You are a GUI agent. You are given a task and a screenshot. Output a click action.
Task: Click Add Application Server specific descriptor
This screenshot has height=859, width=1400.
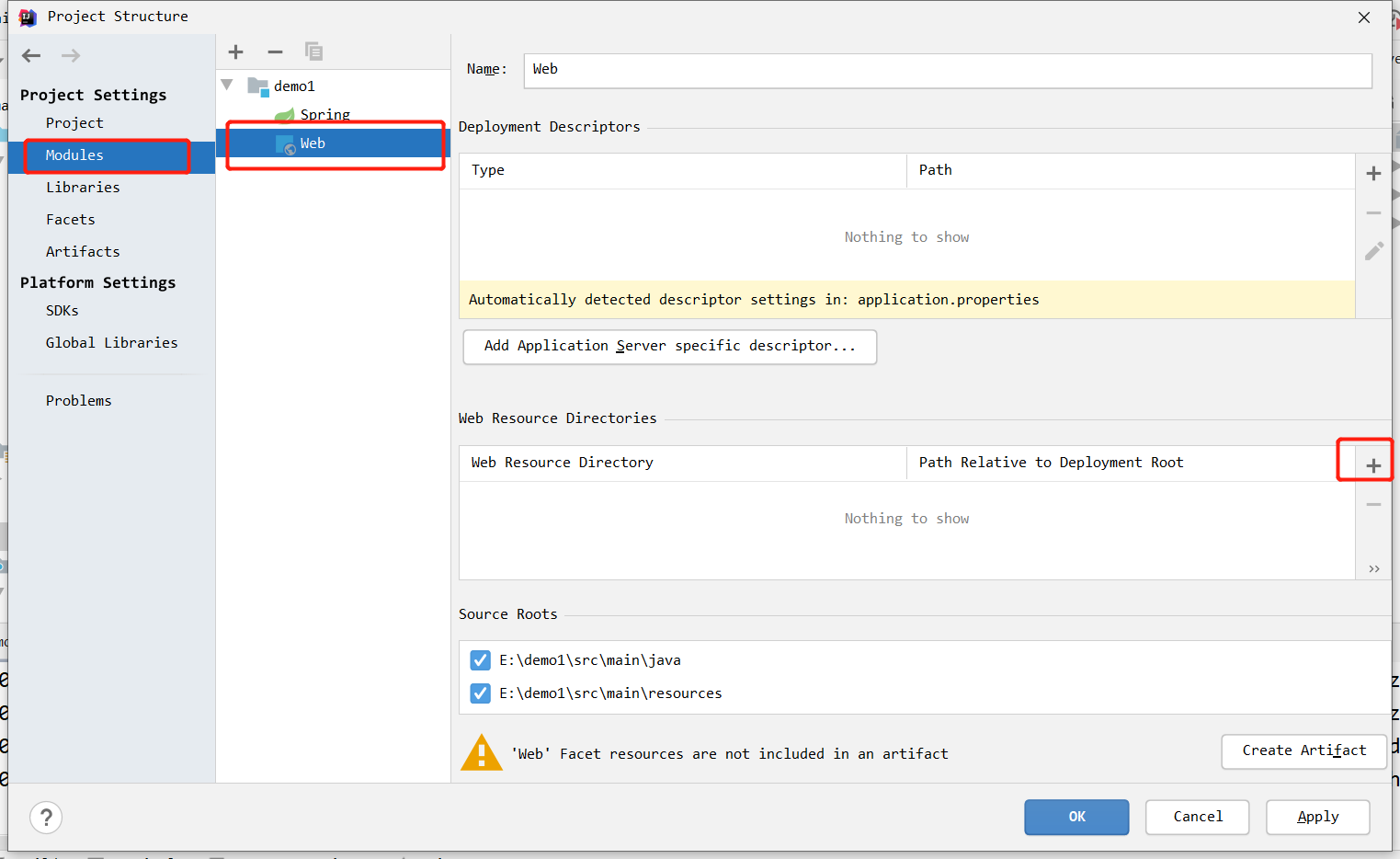[x=670, y=347]
